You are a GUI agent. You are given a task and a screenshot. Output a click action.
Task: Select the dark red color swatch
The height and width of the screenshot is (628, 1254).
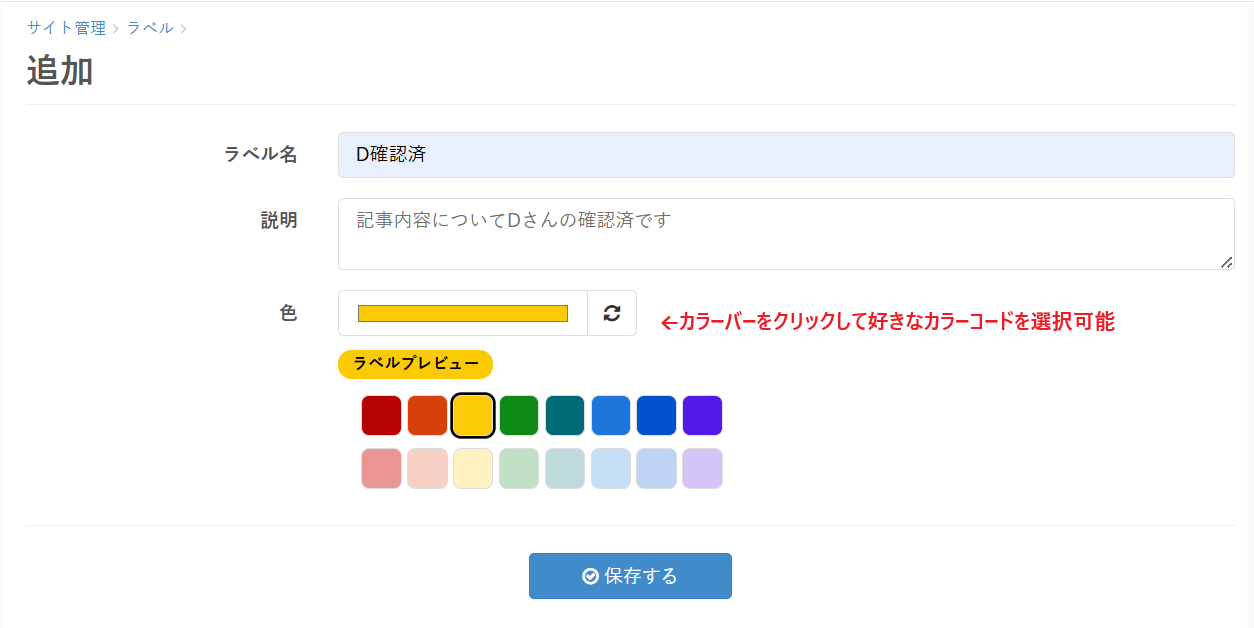click(x=381, y=416)
